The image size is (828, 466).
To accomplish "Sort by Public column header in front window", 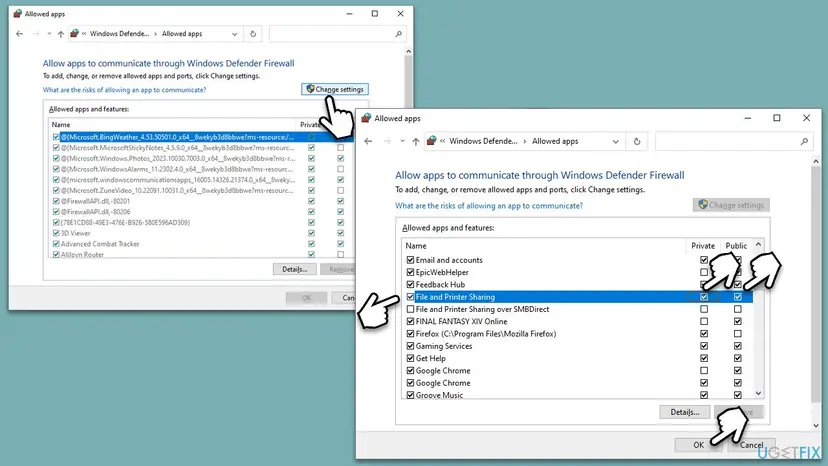I will tap(736, 246).
